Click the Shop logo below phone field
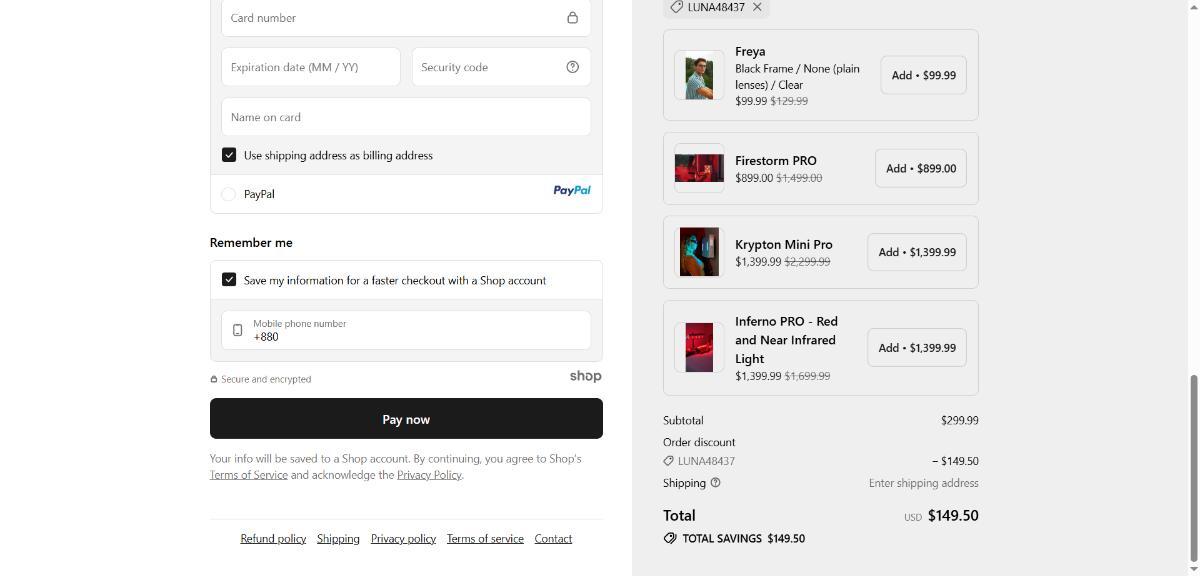The width and height of the screenshot is (1200, 576). (585, 377)
